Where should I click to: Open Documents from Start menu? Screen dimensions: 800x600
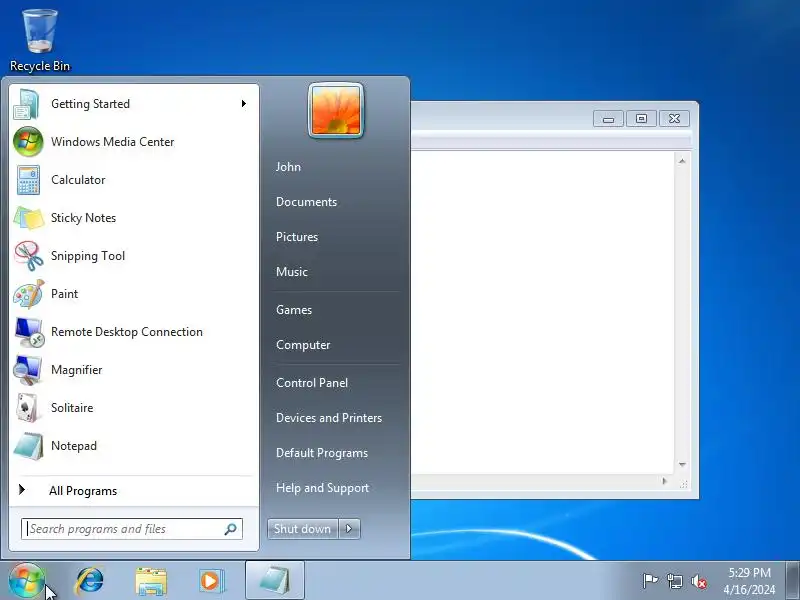tap(306, 202)
